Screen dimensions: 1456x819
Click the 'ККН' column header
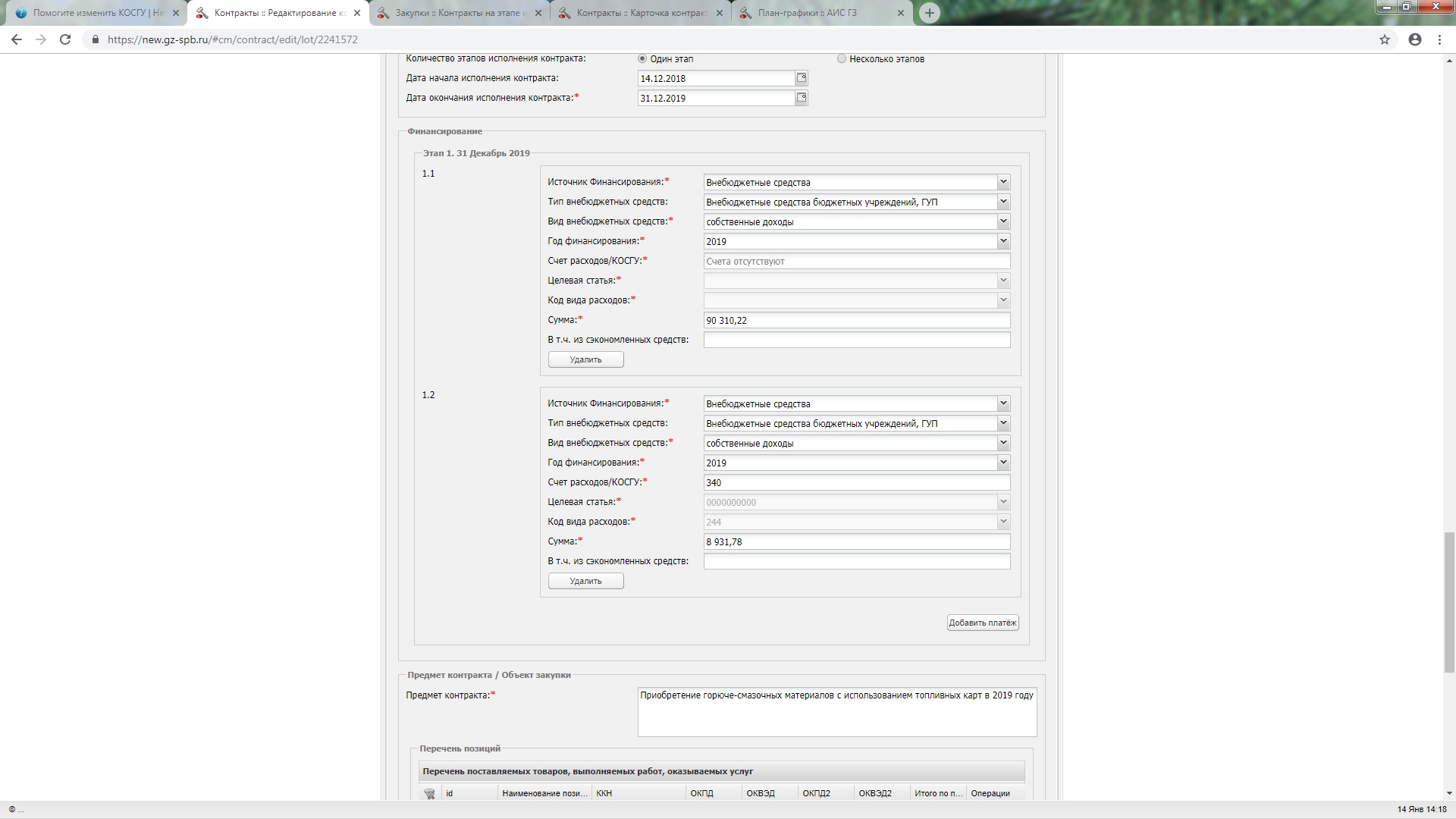tap(639, 793)
